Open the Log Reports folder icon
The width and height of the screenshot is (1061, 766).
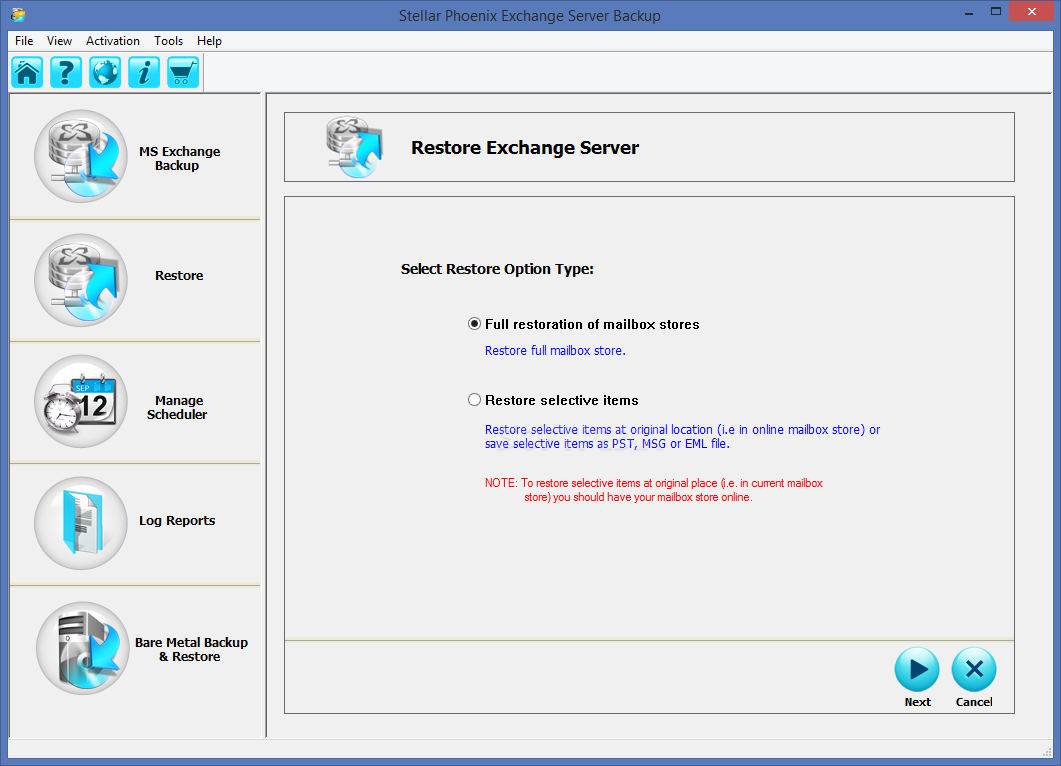[x=81, y=523]
